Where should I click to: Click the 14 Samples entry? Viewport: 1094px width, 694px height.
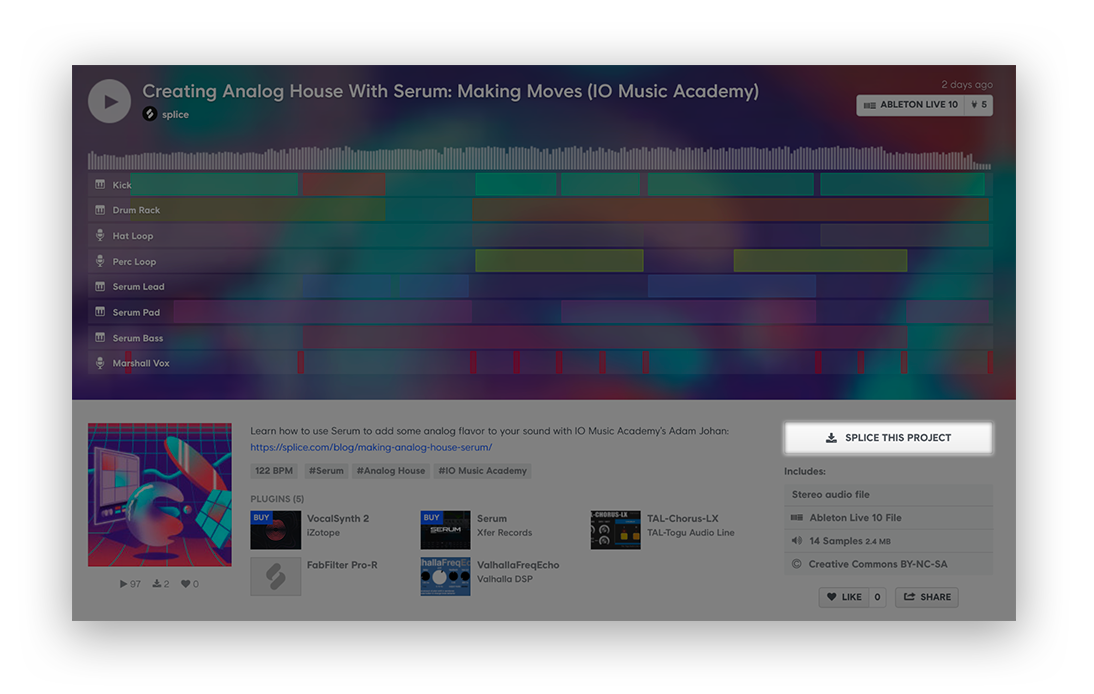pyautogui.click(x=888, y=541)
